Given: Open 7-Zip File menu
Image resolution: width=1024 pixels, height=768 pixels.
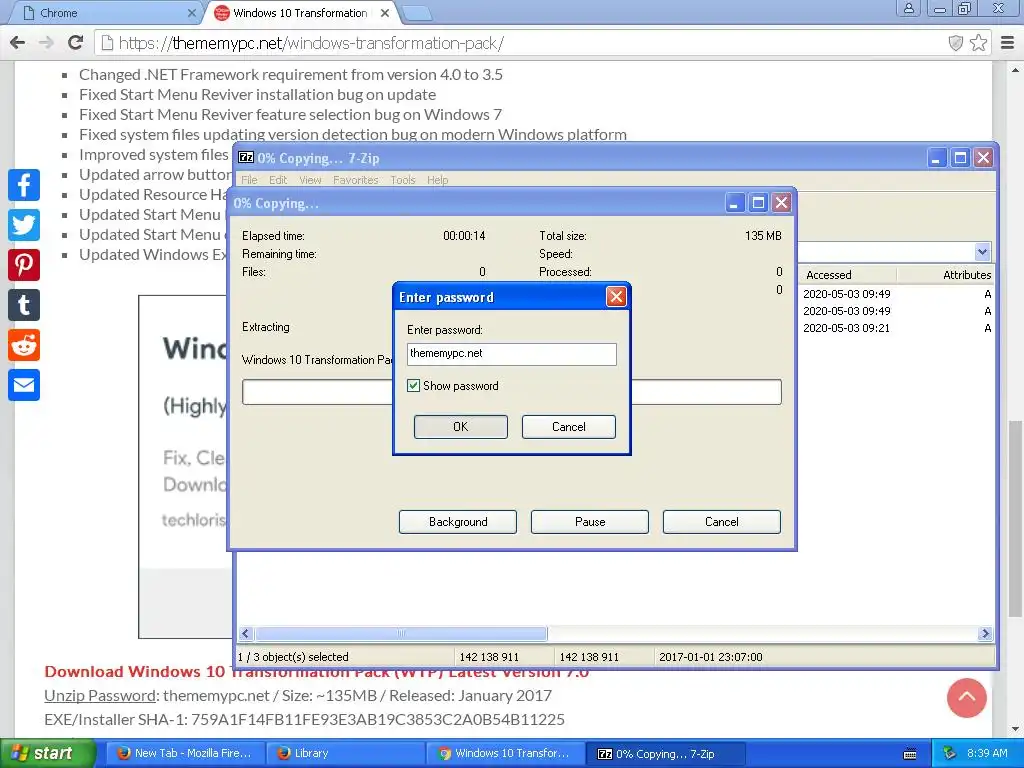Looking at the screenshot, I should click(249, 180).
